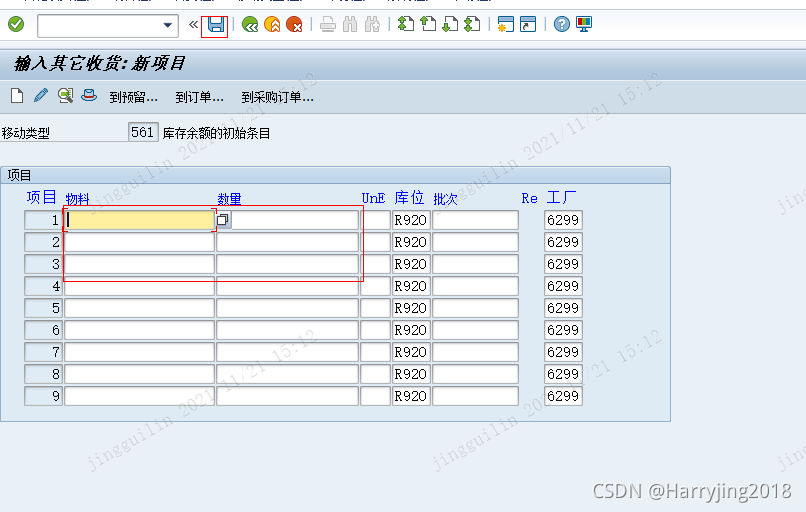Open Customize Local Layout monitor icon
Viewport: 806px width, 512px height.
coord(584,24)
